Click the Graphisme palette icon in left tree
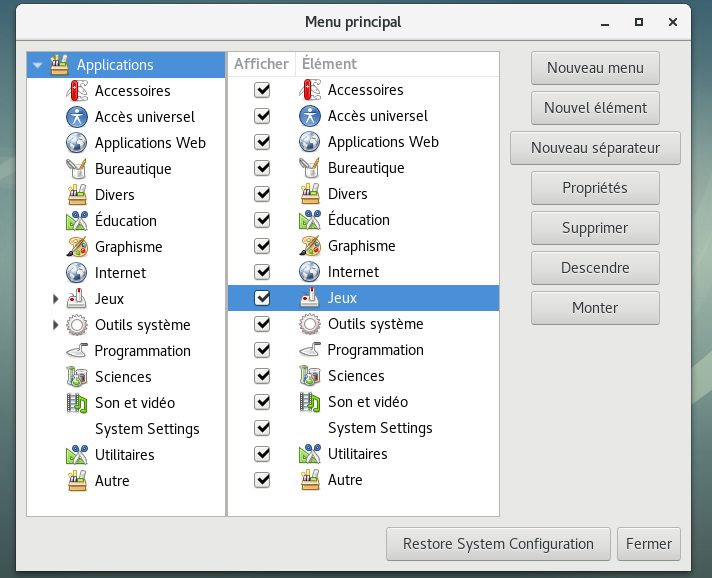The image size is (712, 578). click(x=77, y=247)
